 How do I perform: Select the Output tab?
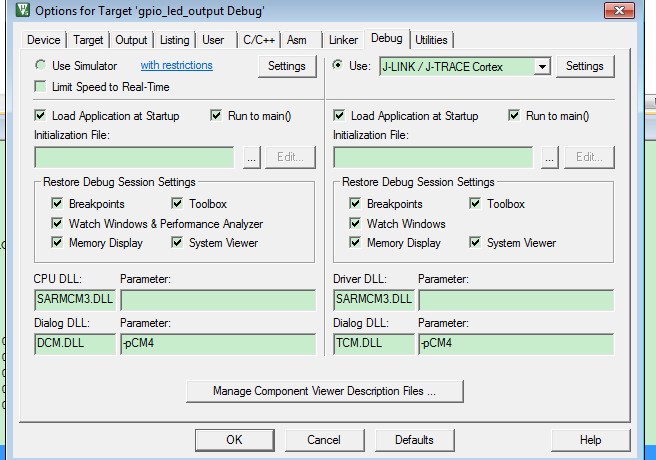pyautogui.click(x=131, y=40)
